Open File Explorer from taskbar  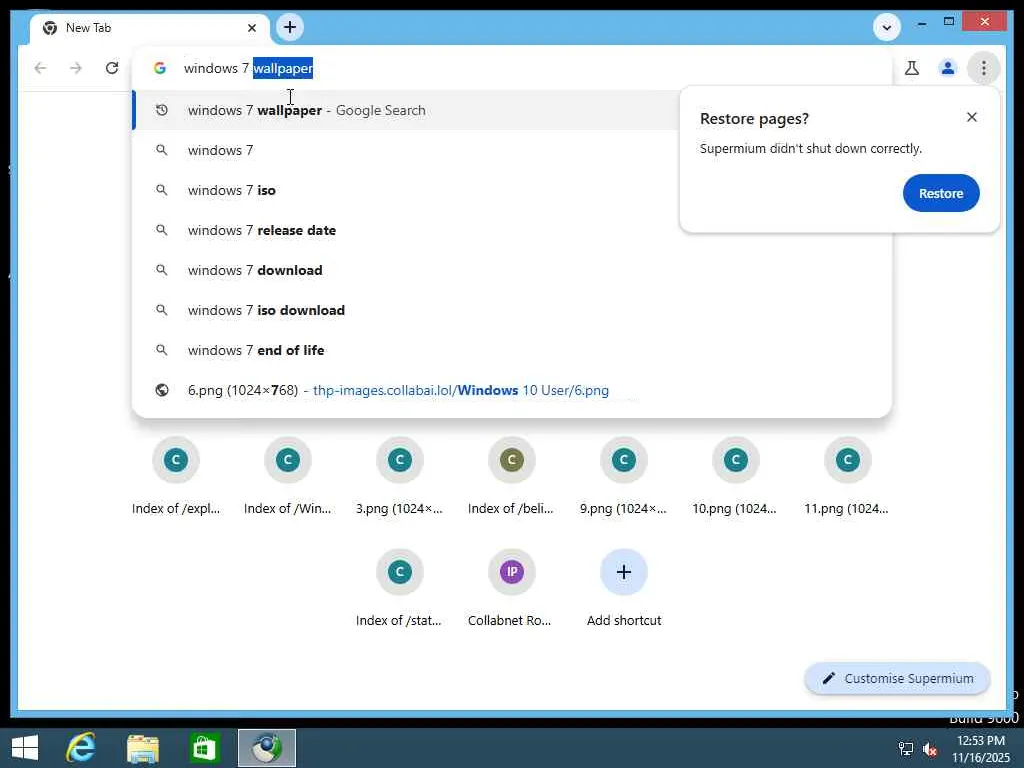click(143, 748)
